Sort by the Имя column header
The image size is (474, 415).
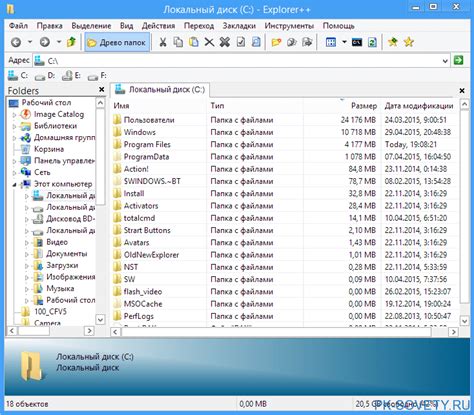point(159,106)
